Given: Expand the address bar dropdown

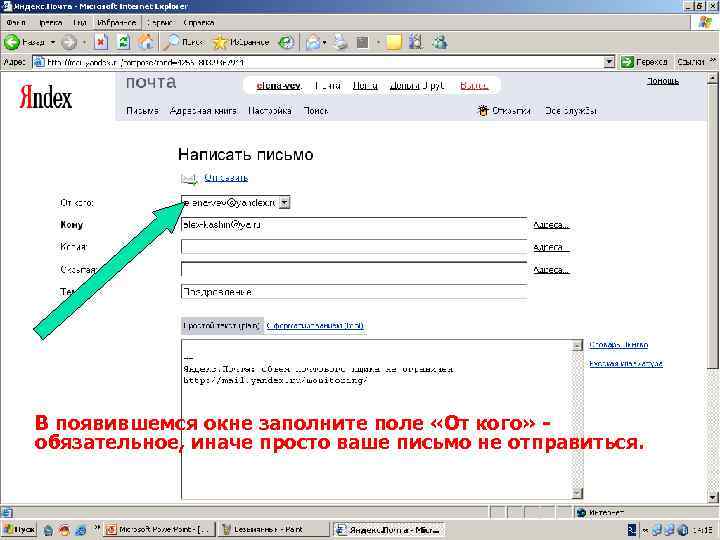Looking at the screenshot, I should point(609,62).
